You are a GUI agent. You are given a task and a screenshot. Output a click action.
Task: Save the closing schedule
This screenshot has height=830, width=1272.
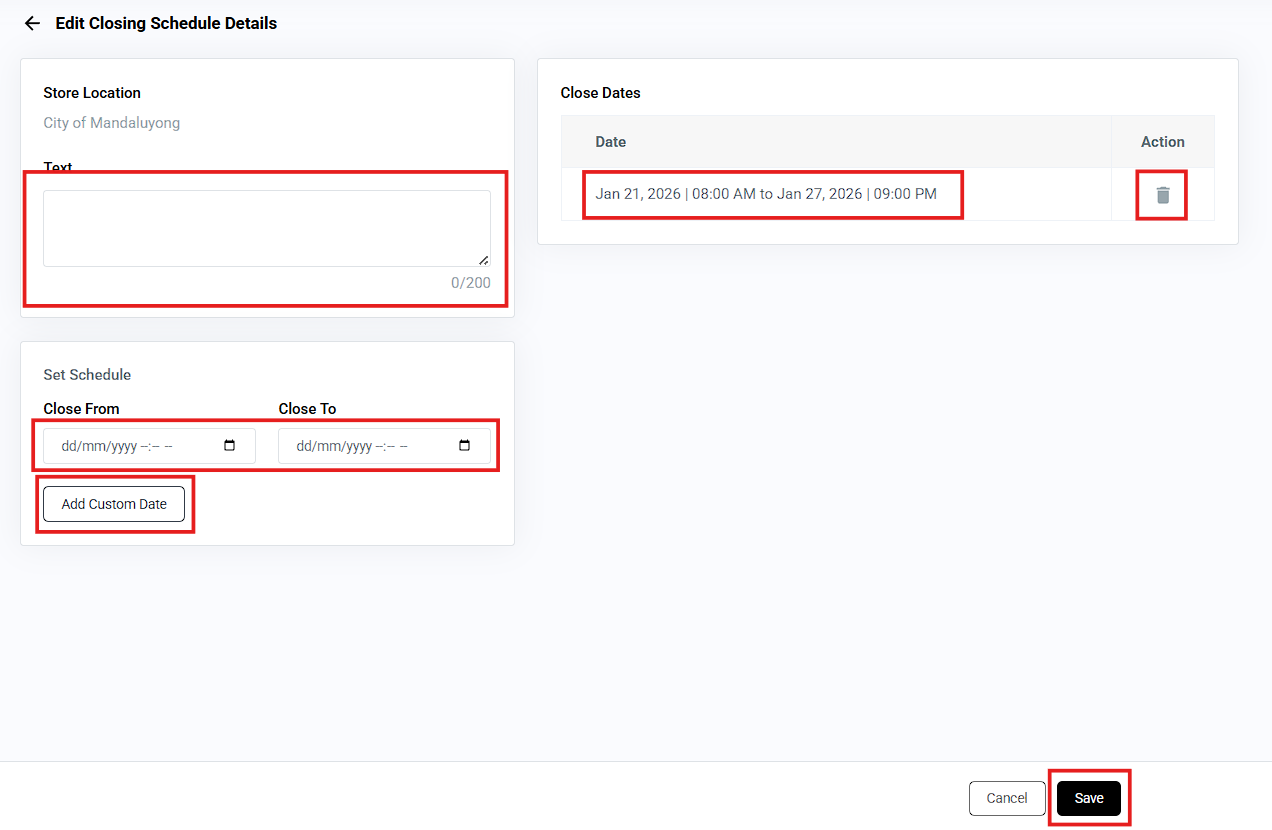click(1089, 798)
